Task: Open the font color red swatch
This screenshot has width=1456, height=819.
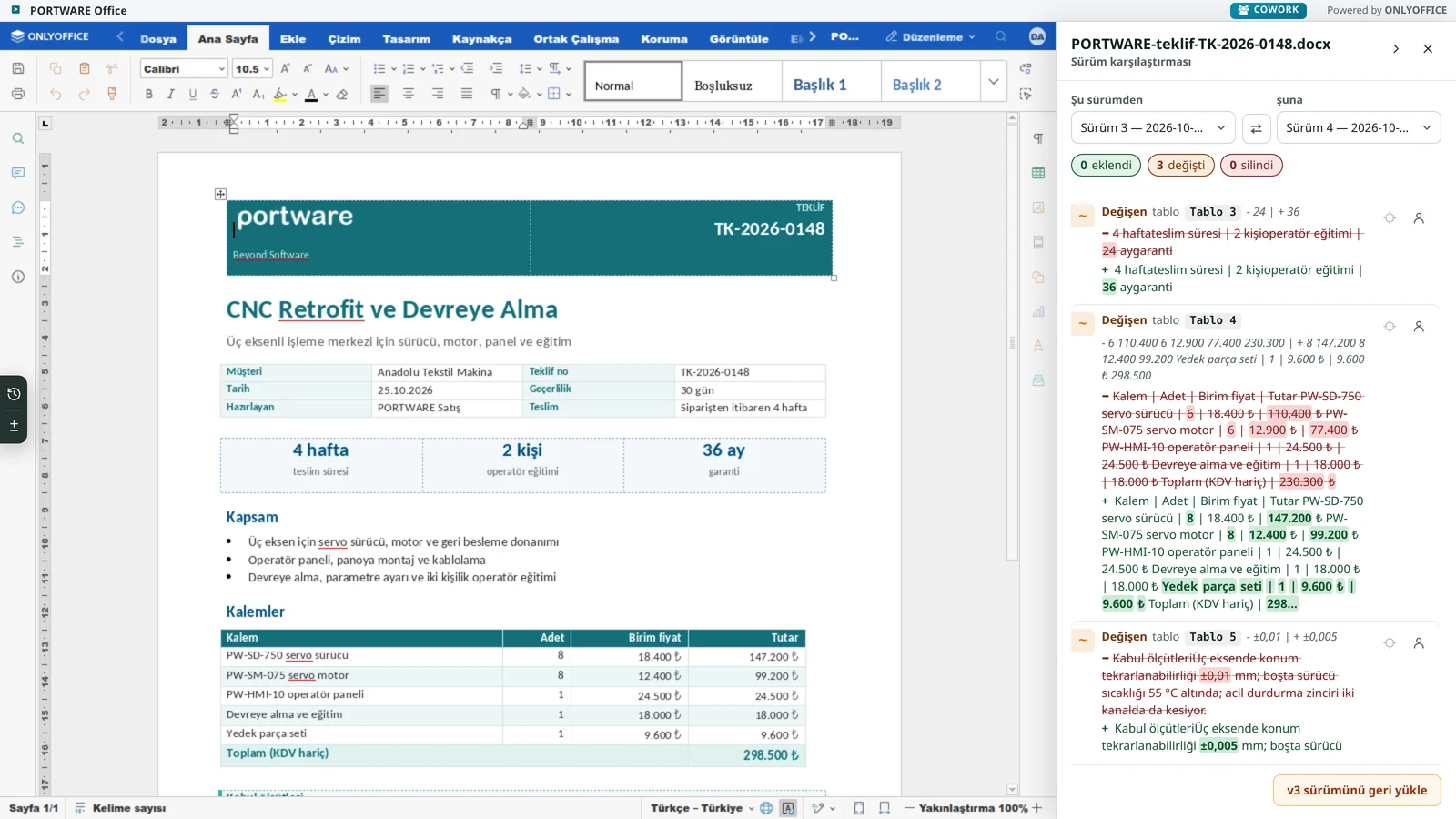Action: pos(311,94)
